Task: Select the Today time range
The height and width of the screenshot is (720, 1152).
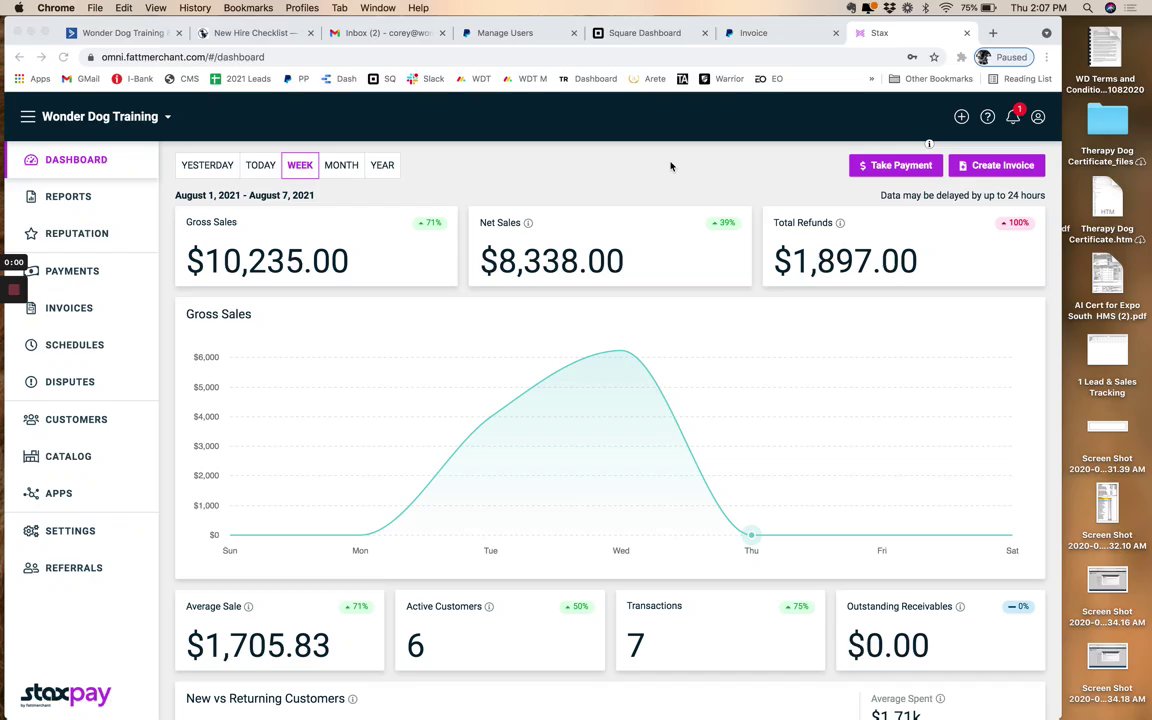Action: point(260,165)
